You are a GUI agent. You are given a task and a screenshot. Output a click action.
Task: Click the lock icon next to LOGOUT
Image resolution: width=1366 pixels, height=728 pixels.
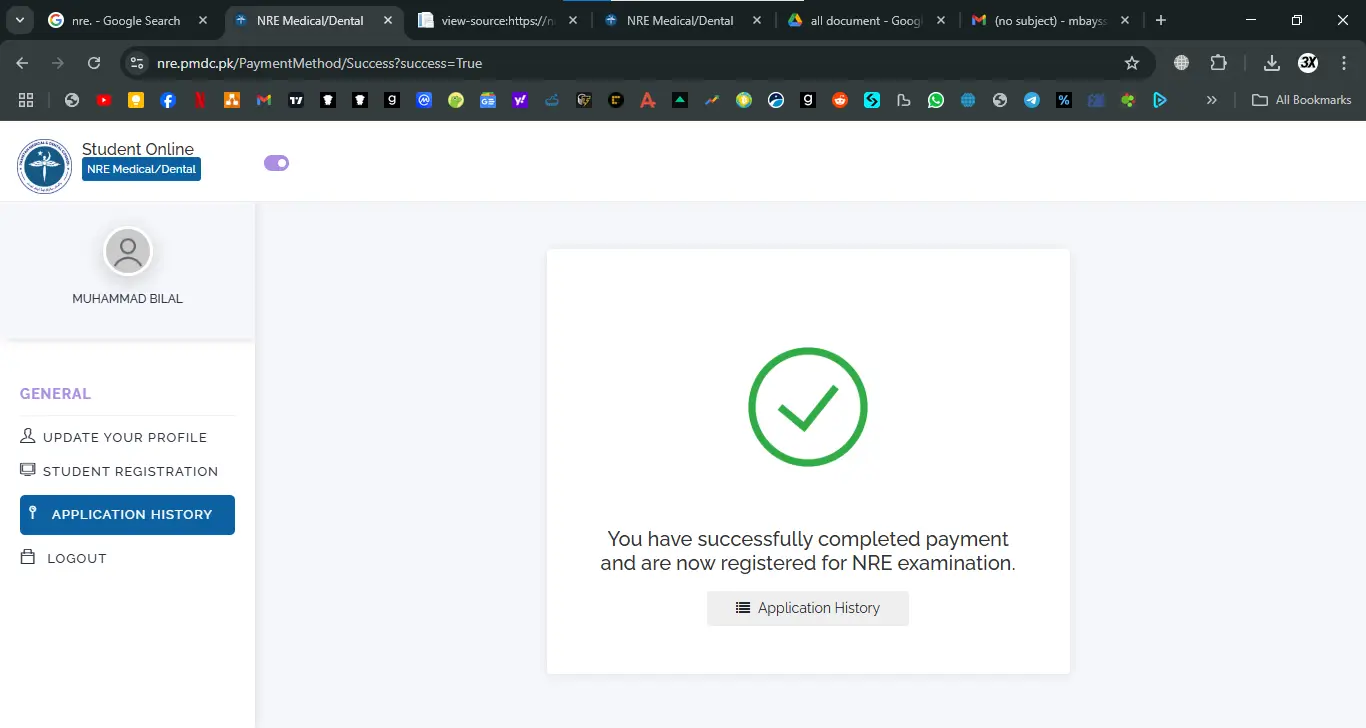point(26,557)
